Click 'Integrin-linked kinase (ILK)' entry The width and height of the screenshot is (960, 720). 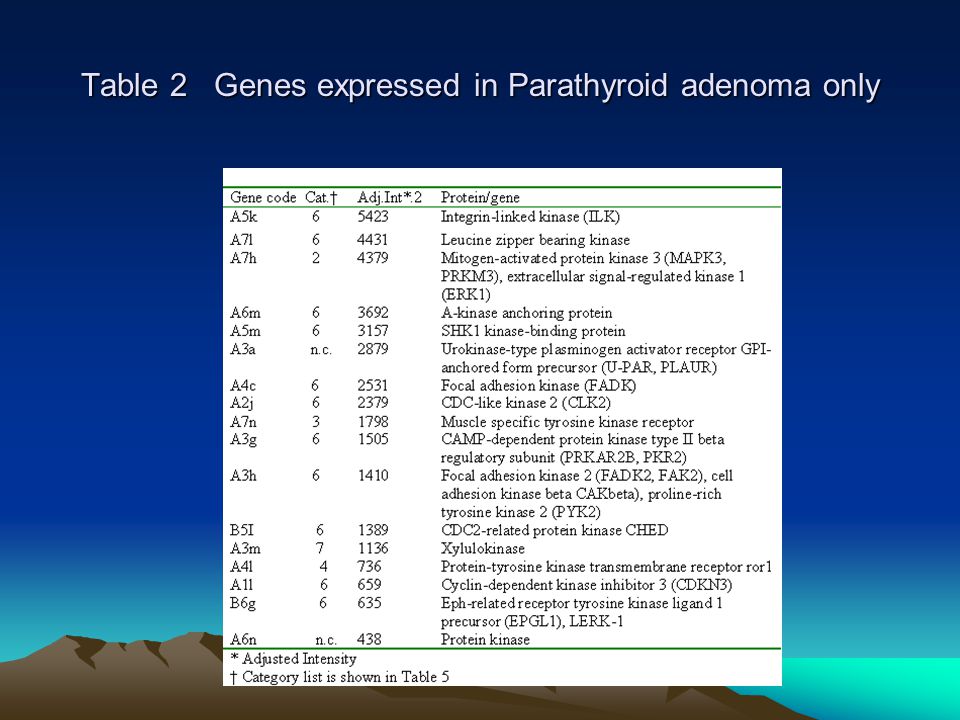click(530, 217)
